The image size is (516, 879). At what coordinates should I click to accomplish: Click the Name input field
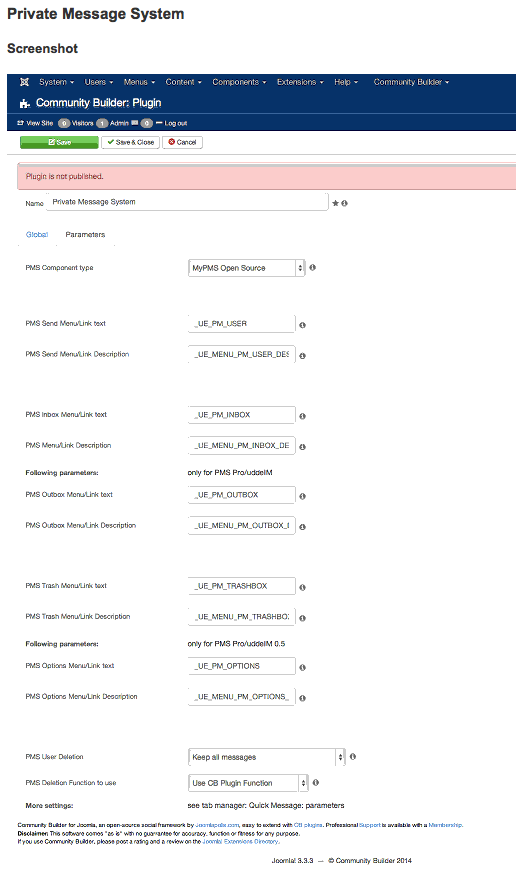187,202
